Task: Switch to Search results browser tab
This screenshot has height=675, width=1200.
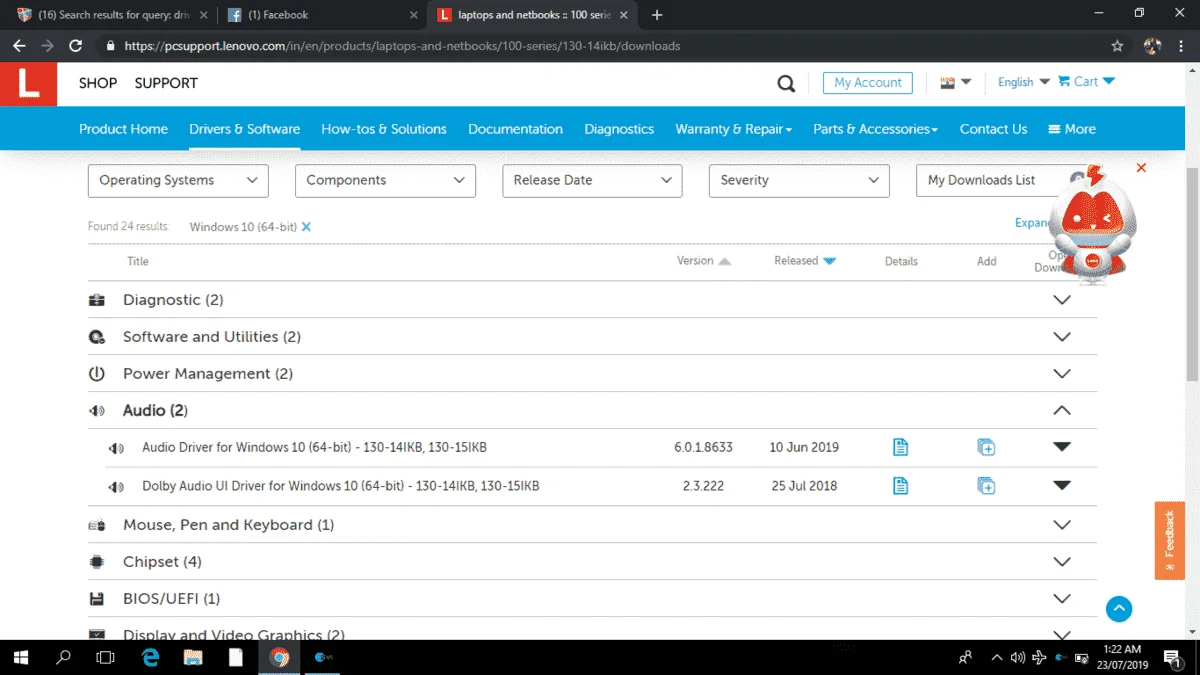Action: pos(112,15)
